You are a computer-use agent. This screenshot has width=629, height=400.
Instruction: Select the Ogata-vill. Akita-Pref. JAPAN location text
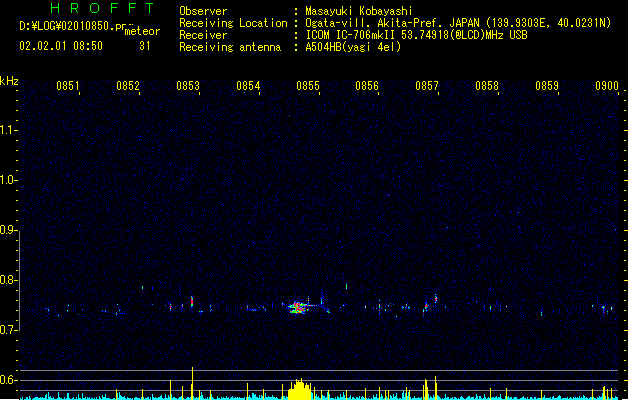coord(458,23)
